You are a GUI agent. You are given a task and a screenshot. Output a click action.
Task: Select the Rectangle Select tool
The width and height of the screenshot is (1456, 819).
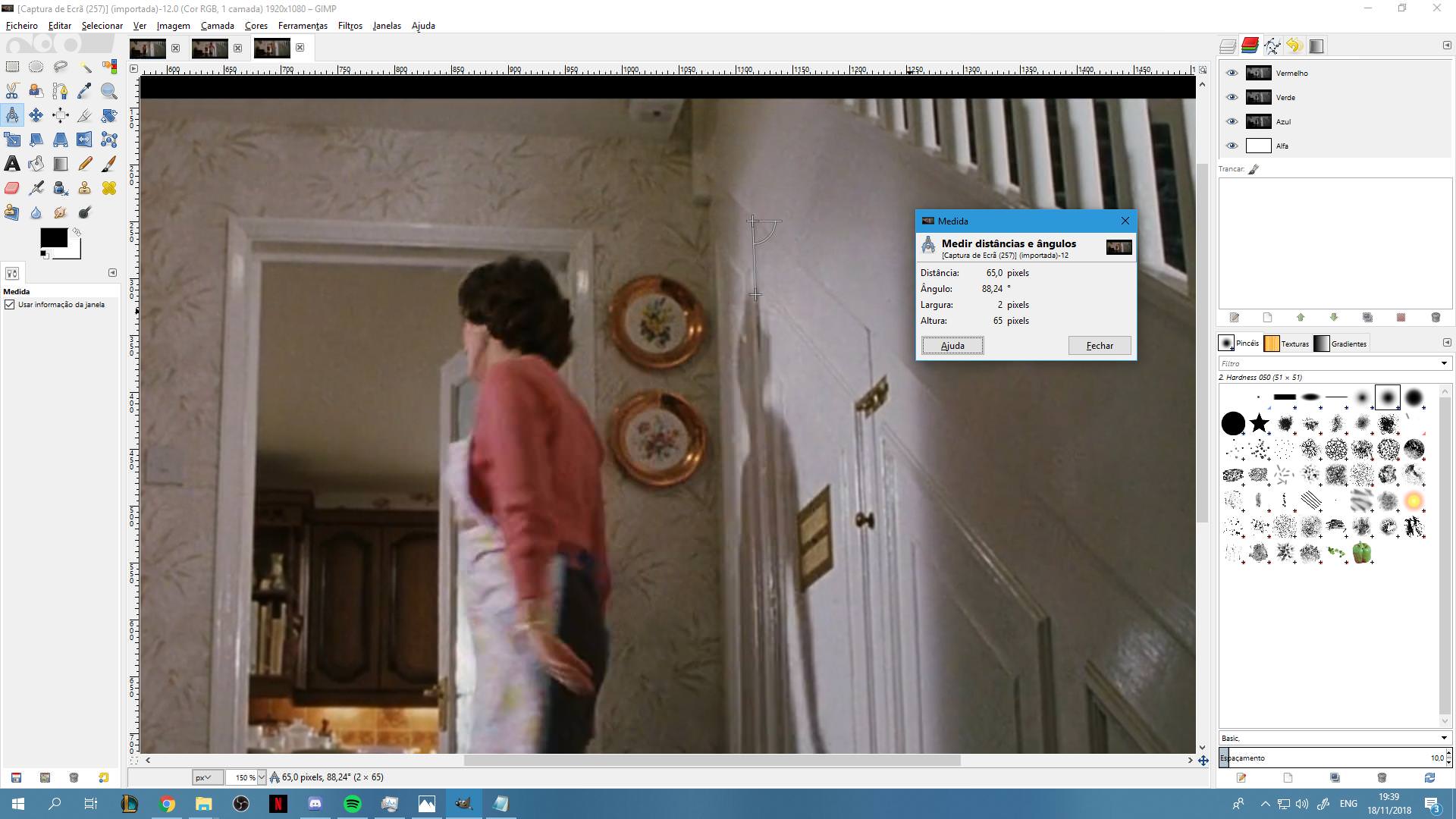[12, 67]
